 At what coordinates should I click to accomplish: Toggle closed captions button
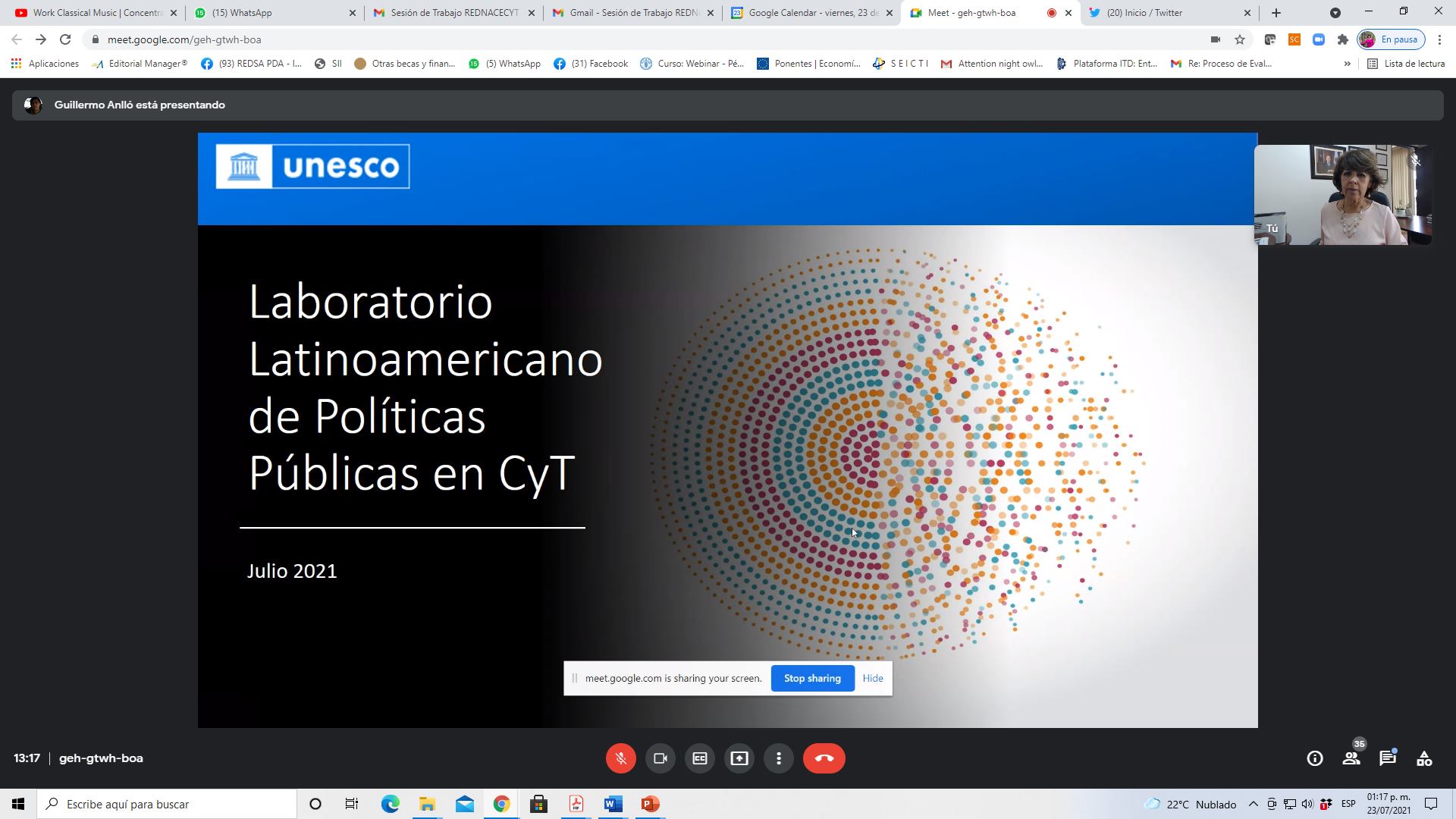699,758
